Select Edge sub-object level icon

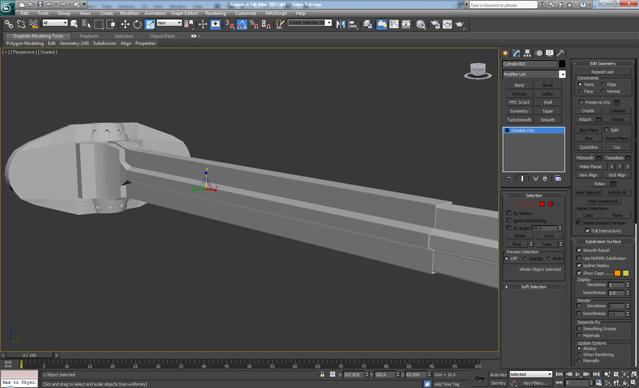524,204
